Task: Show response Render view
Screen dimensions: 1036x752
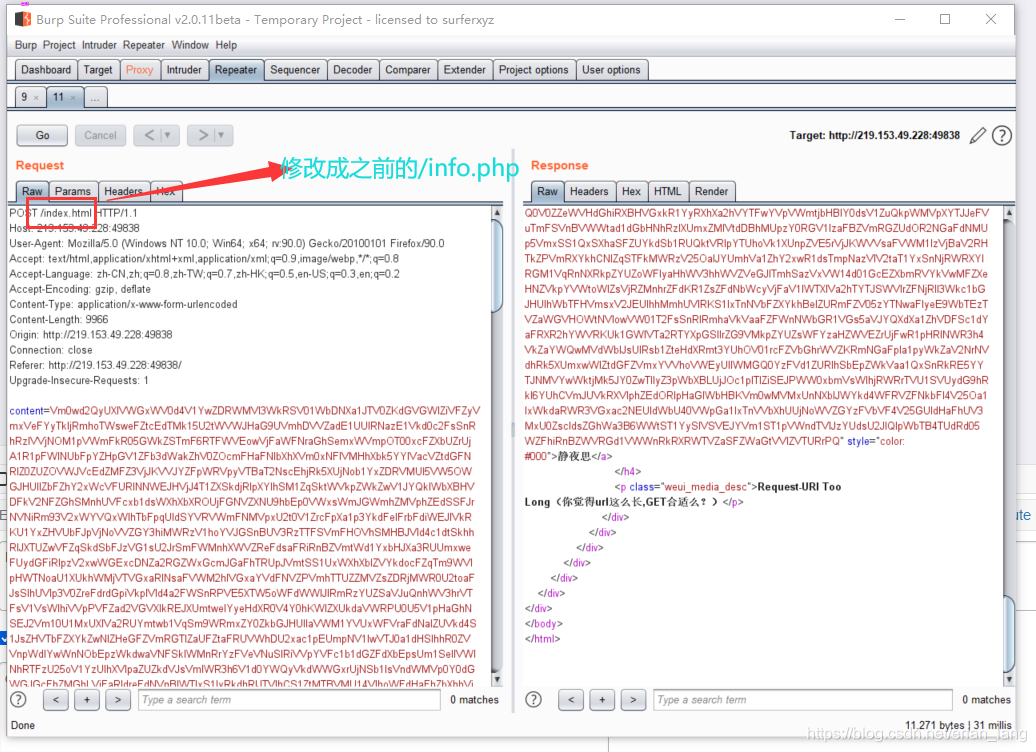Action: pyautogui.click(x=711, y=192)
